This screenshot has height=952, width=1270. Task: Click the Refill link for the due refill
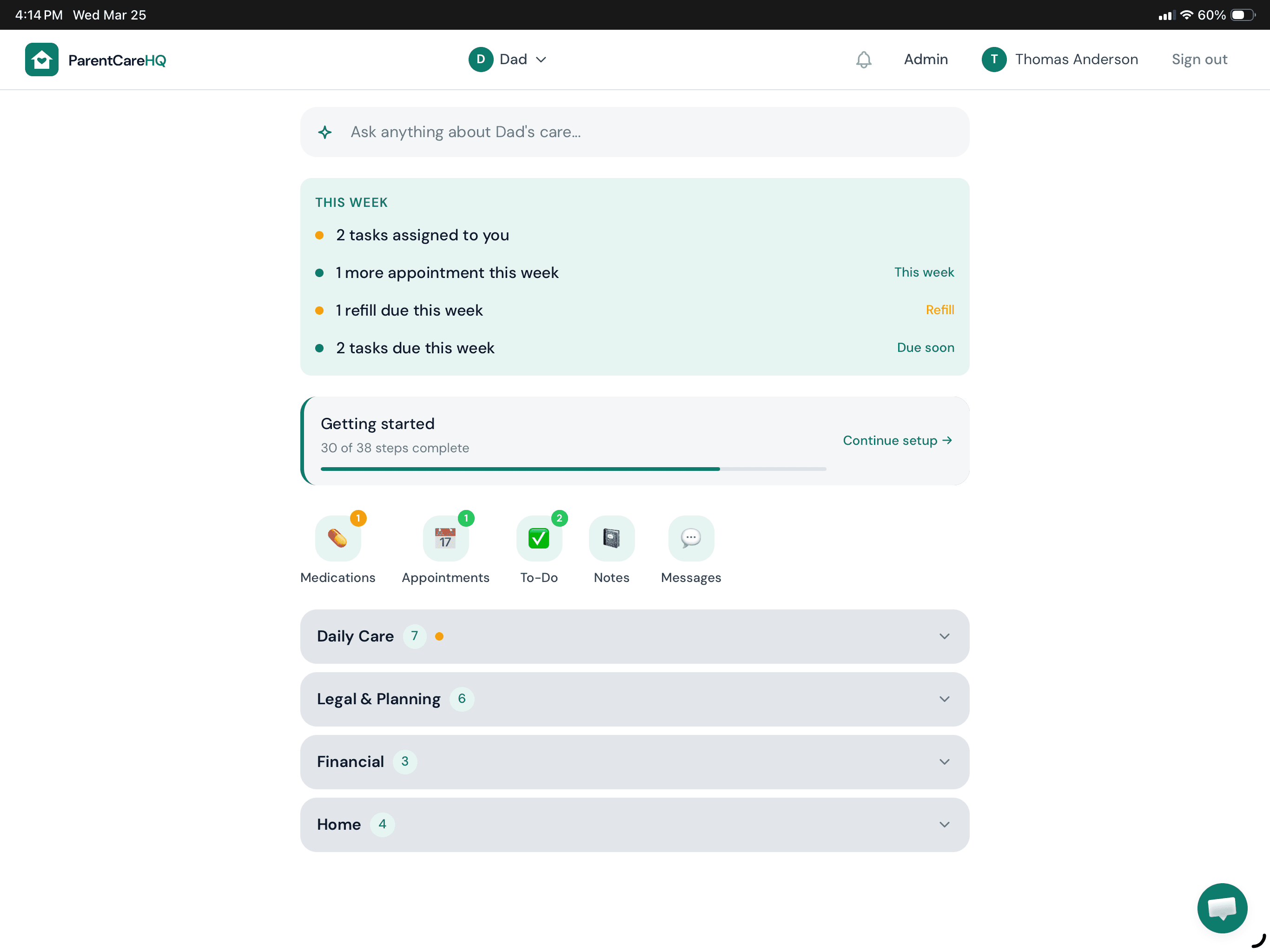939,310
